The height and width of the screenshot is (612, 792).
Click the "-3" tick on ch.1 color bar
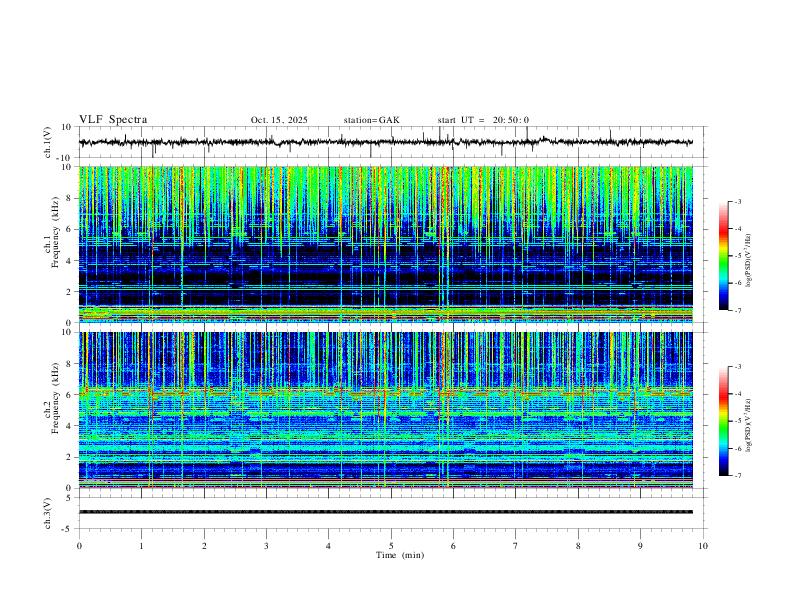click(737, 201)
